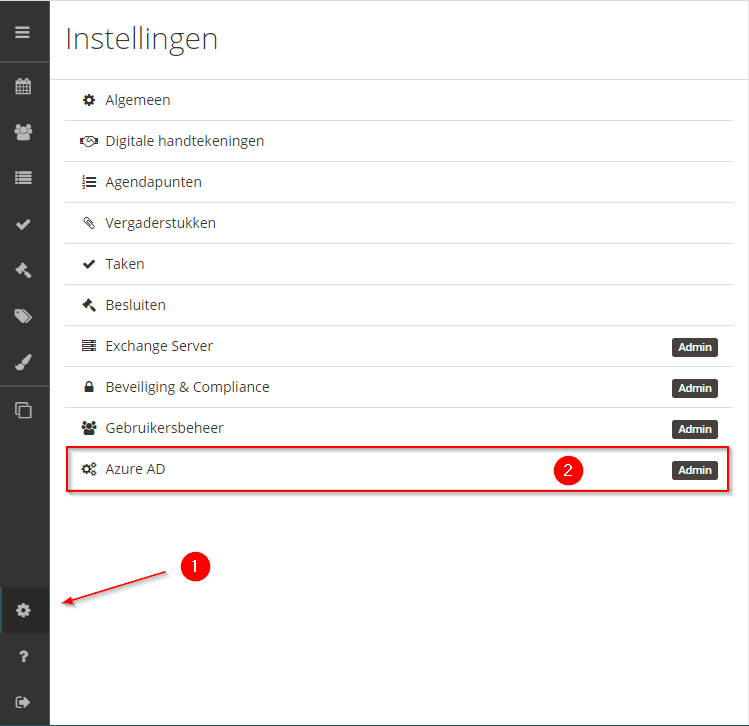The image size is (749, 726).
Task: Open the paintbrush icon in the sidebar
Action: [x=23, y=362]
